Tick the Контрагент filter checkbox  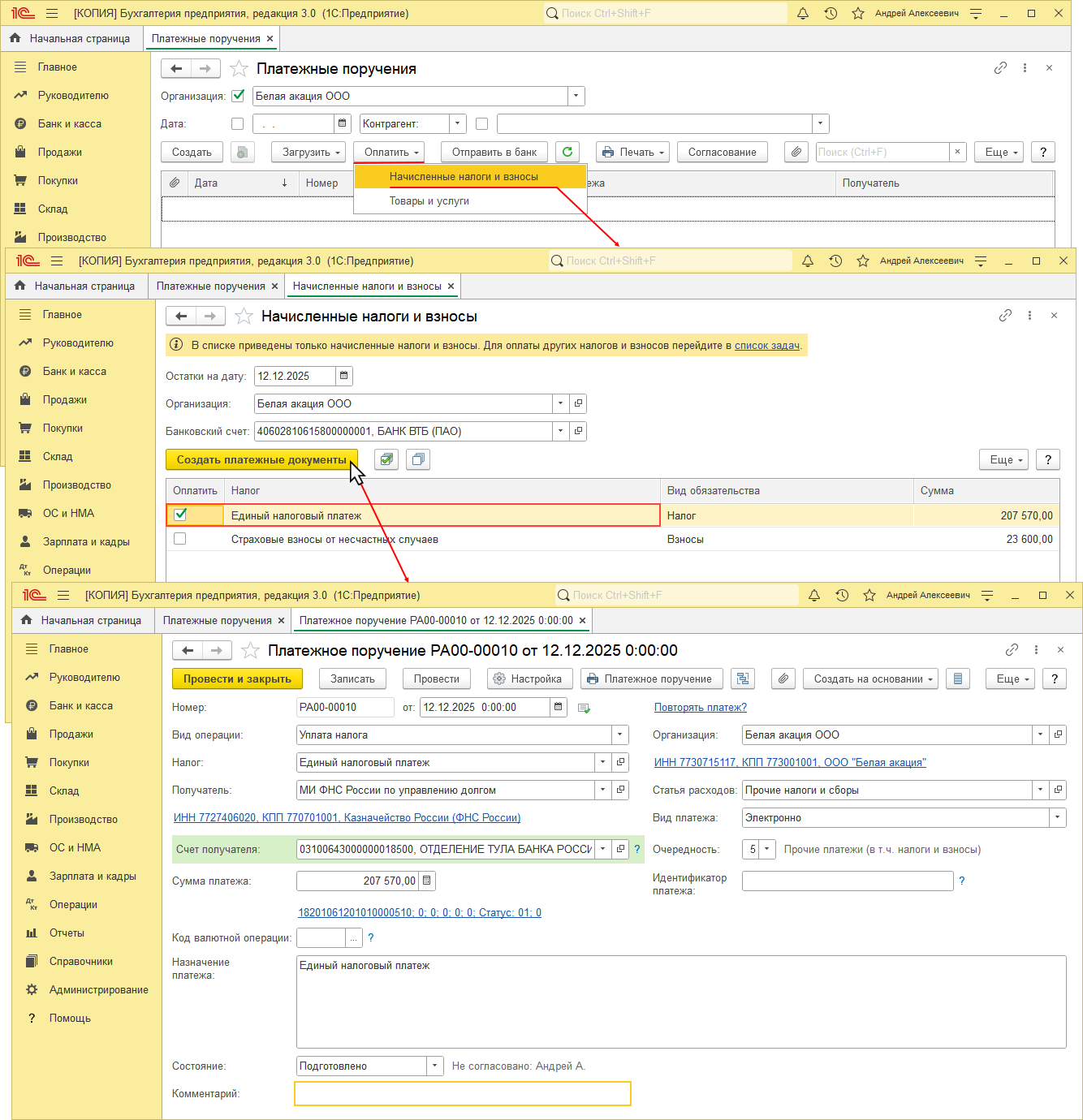point(481,123)
